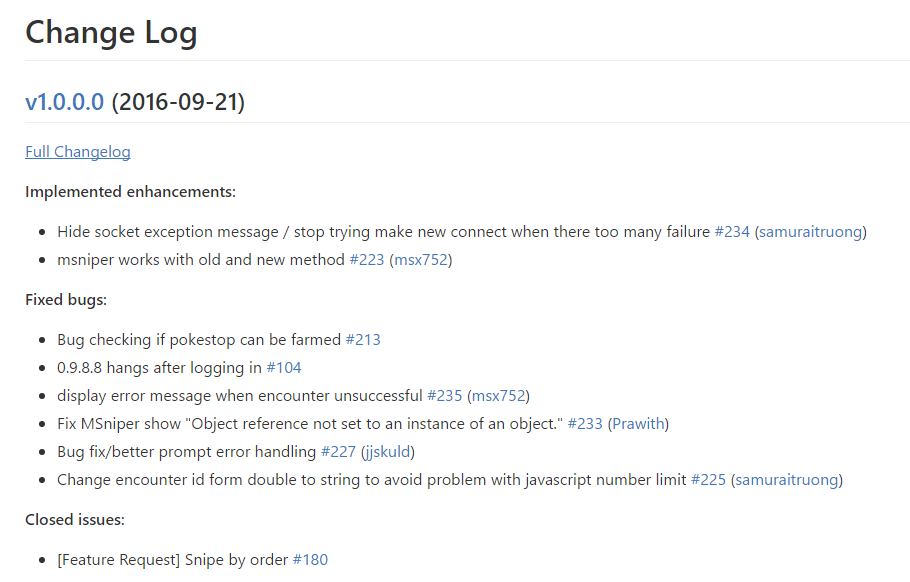Open pull request #235 link

(445, 395)
